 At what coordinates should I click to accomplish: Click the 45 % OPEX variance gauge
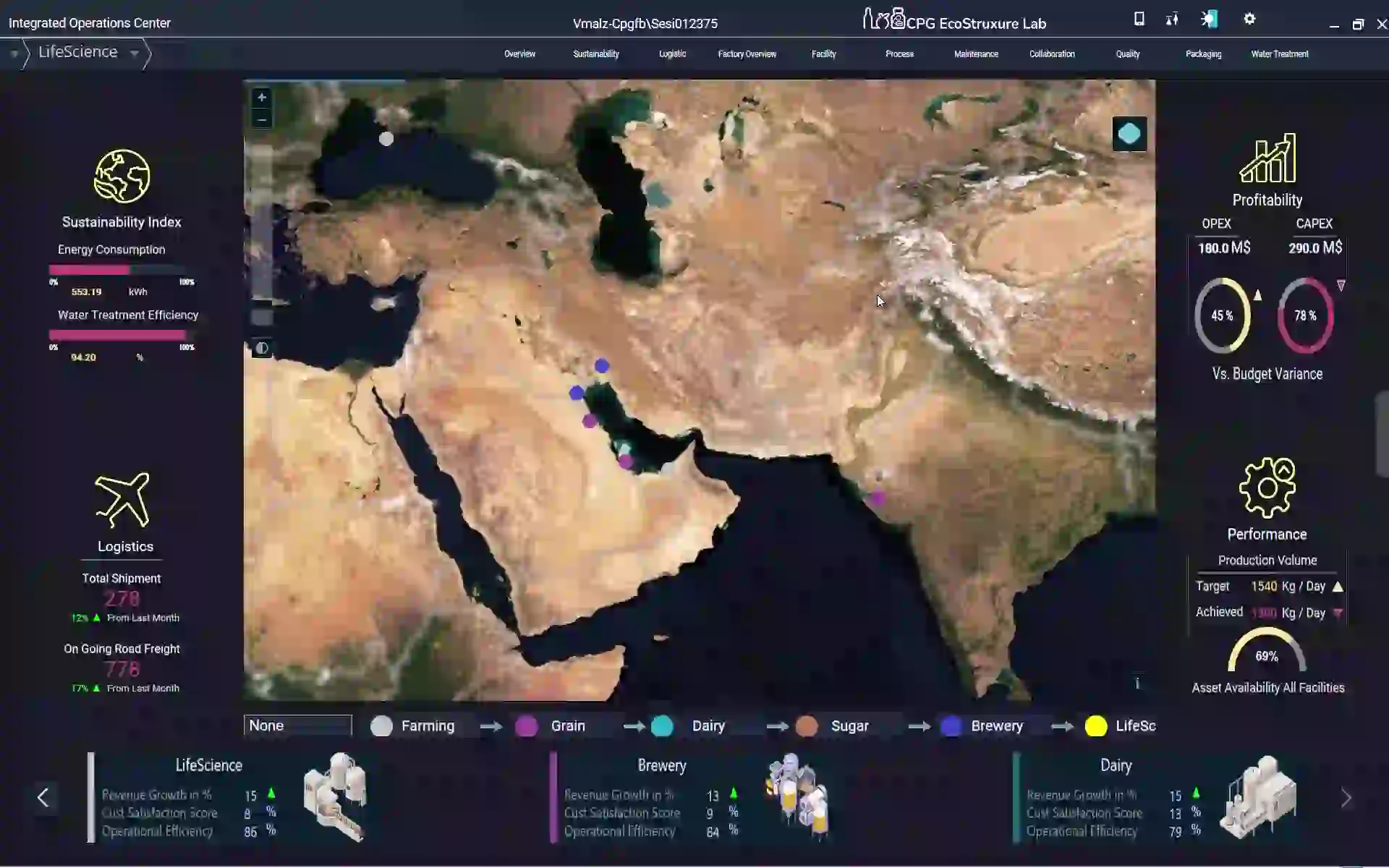(x=1223, y=315)
